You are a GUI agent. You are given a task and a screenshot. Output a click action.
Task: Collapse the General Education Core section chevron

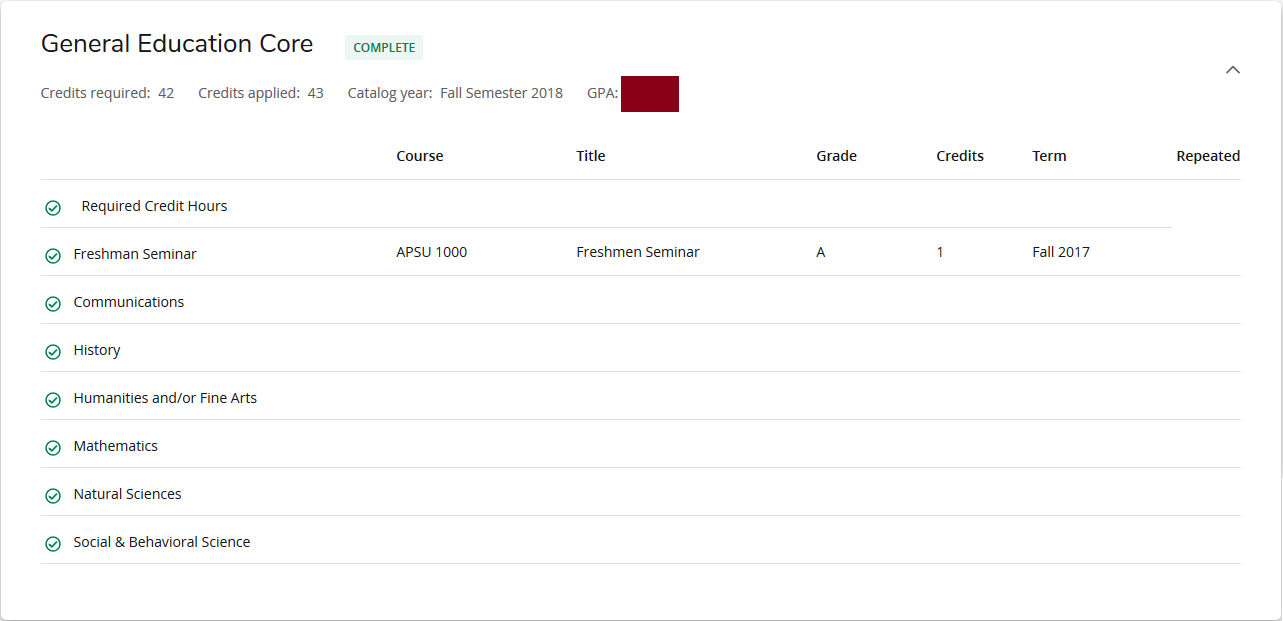tap(1232, 70)
